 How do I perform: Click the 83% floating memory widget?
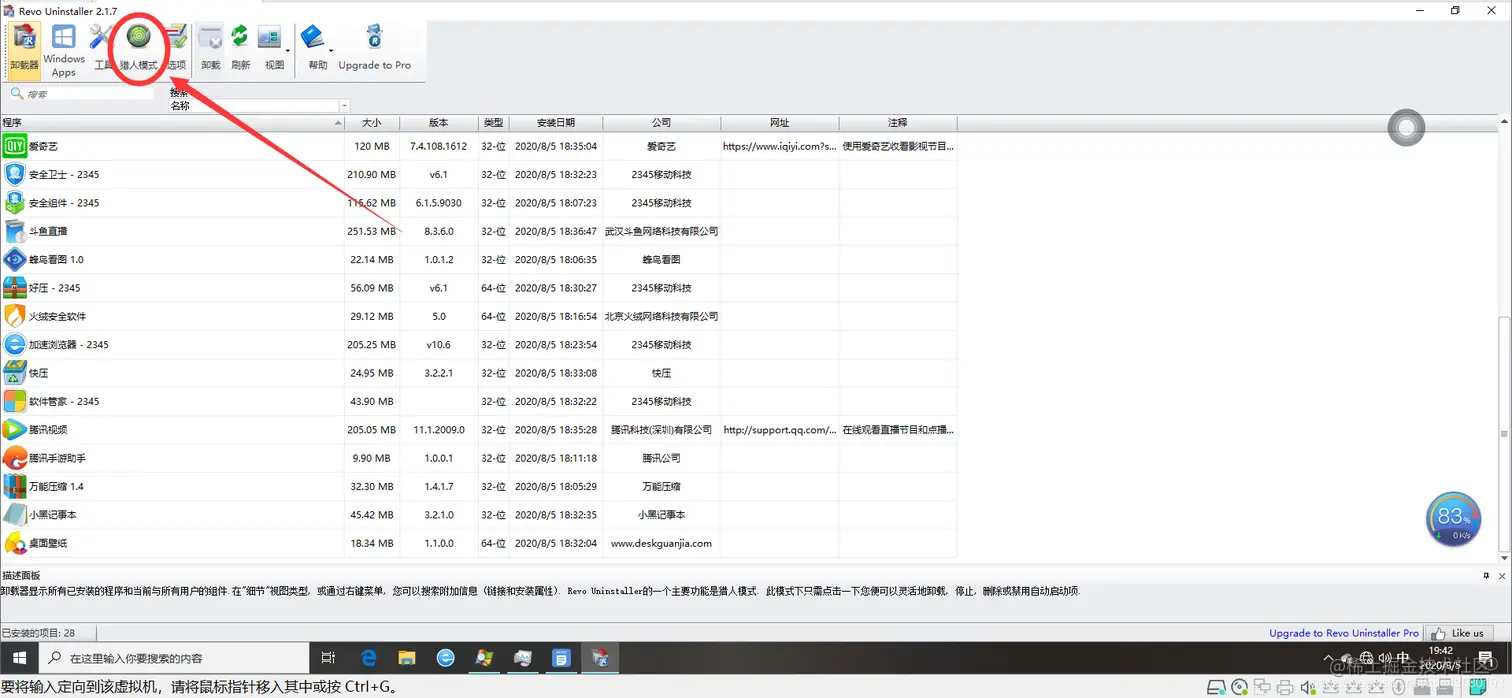point(1453,520)
